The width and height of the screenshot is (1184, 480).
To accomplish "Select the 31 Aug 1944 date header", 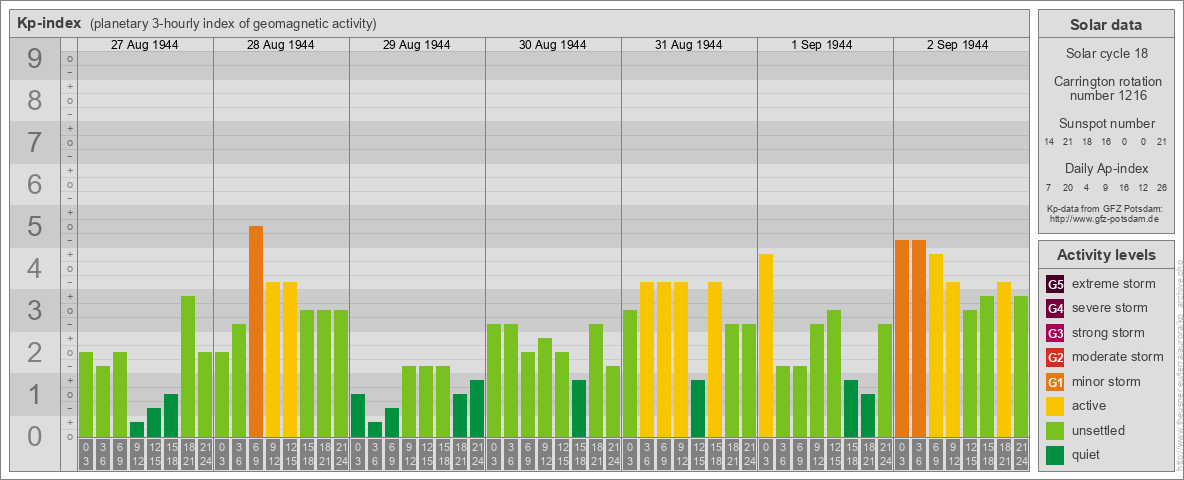I will (689, 45).
